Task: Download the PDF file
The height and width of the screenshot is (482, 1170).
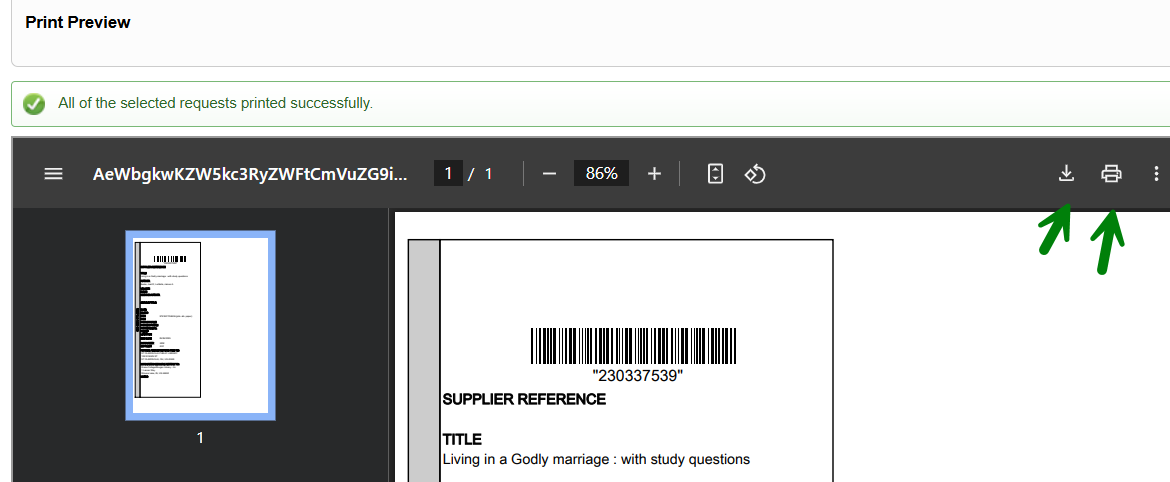Action: (x=1066, y=174)
